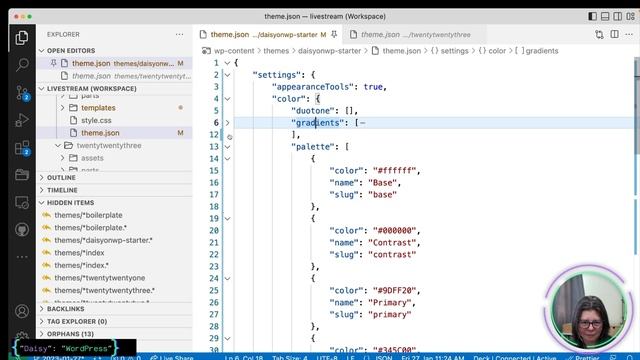Expand the assets folder
The height and width of the screenshot is (360, 640).
(x=62, y=158)
